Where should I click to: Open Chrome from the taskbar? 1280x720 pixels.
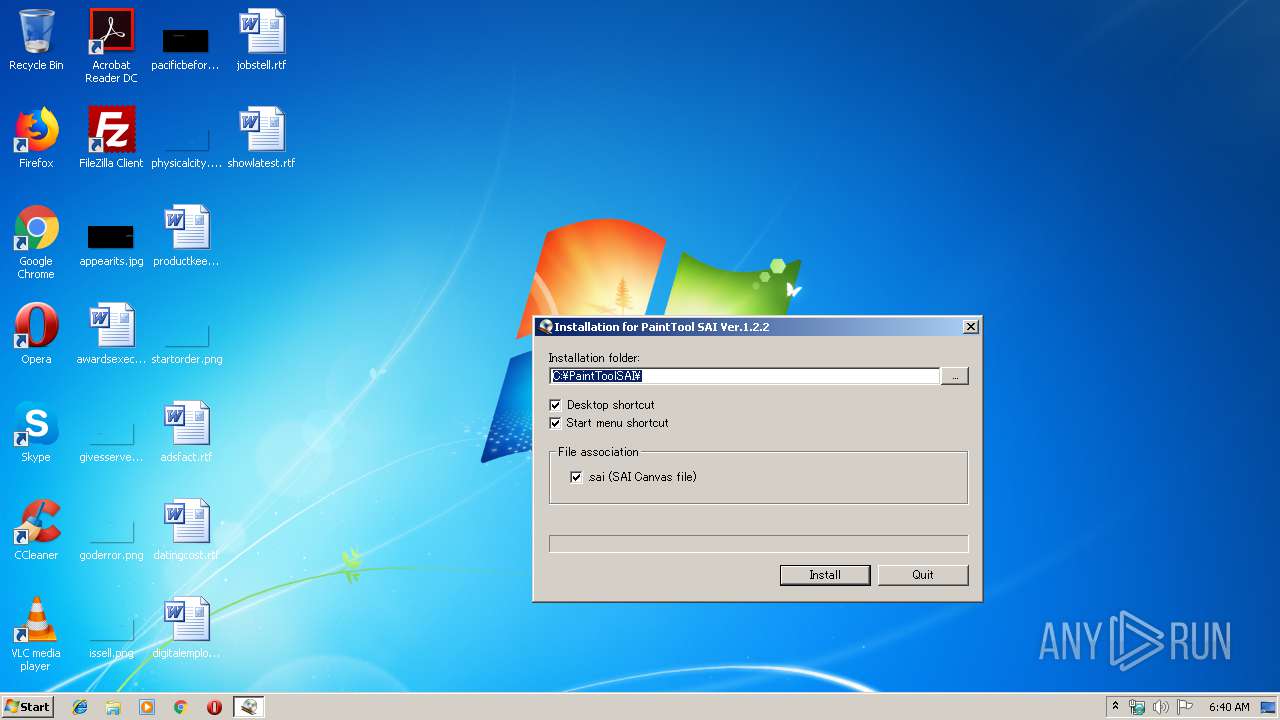point(181,707)
